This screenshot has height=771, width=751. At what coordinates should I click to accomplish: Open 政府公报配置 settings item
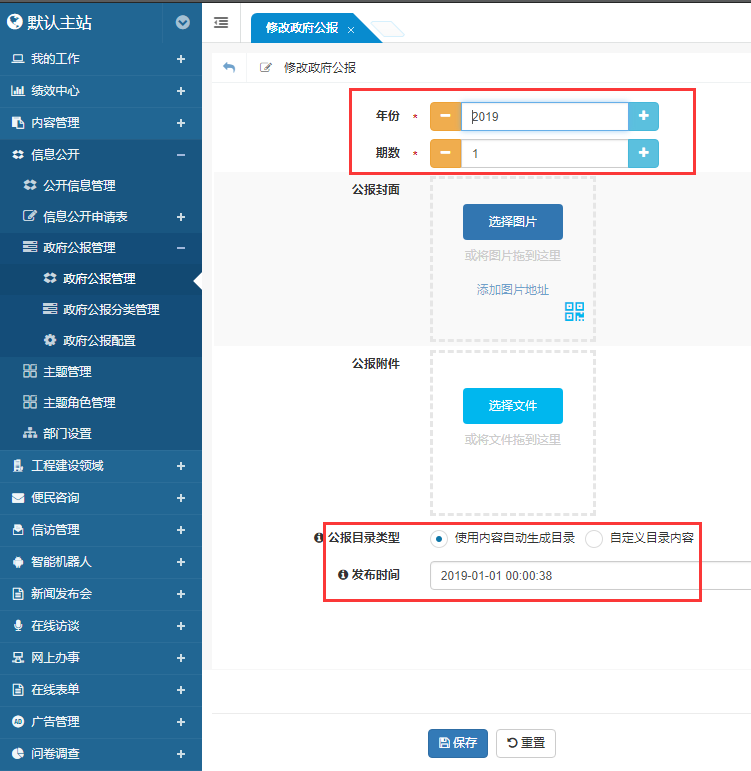[98, 341]
